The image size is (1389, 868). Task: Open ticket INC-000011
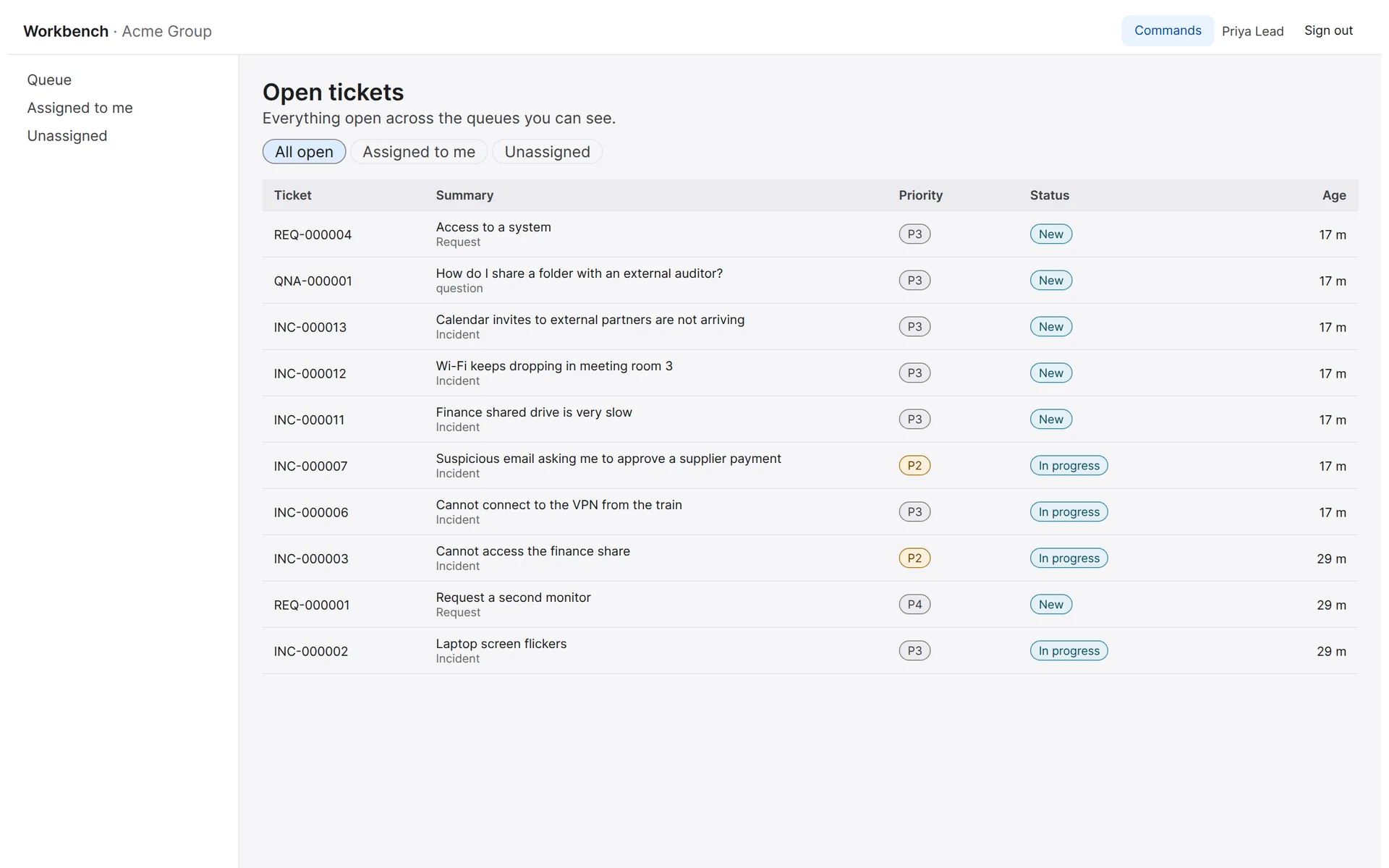click(x=309, y=420)
